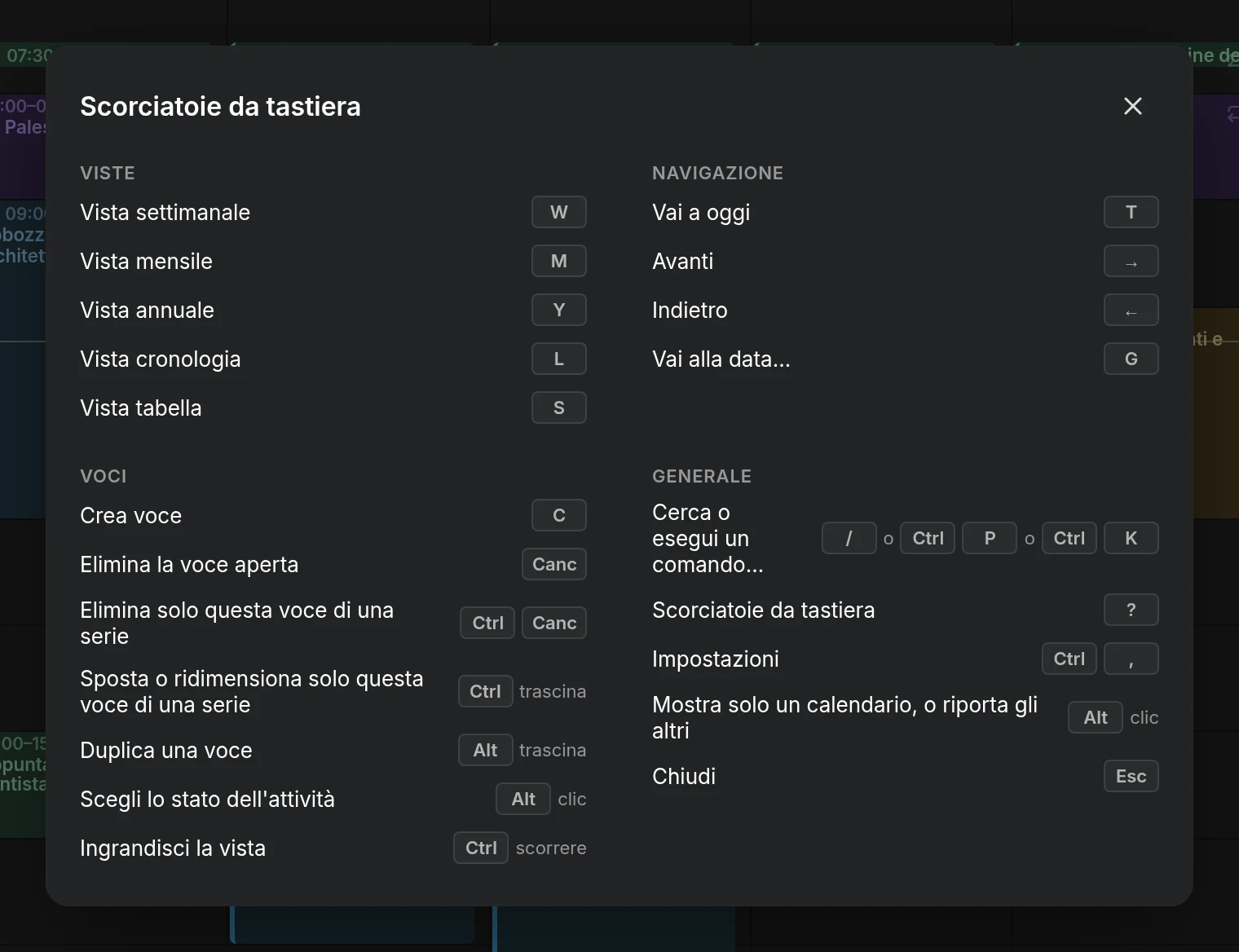Close the Scorciatoie da tastiera dialog
1239x952 pixels.
(x=1132, y=106)
